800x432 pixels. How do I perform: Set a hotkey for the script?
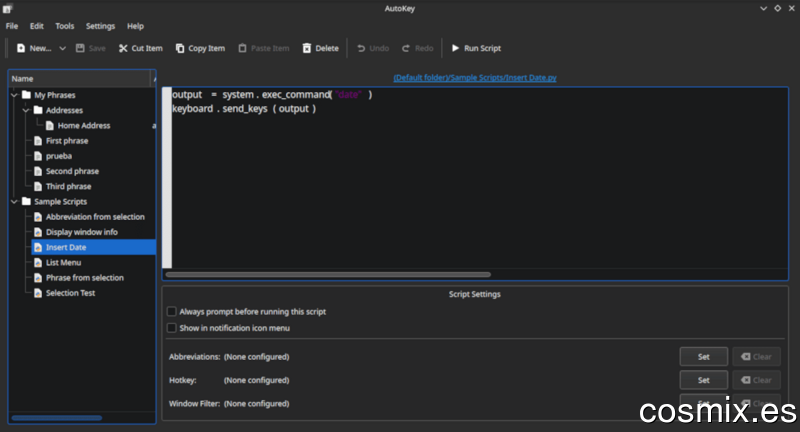pyautogui.click(x=704, y=380)
